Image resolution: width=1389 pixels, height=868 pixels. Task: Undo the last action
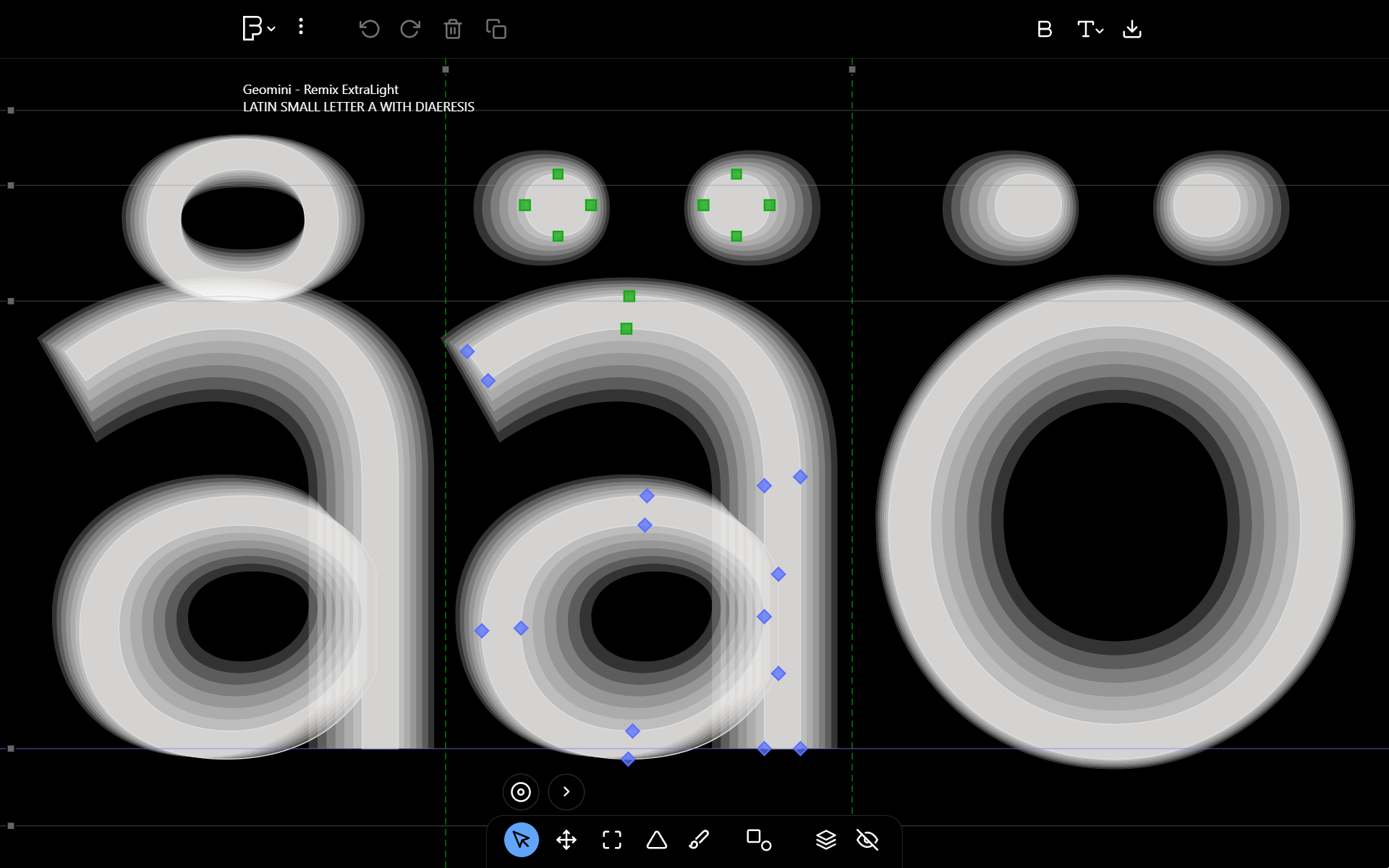click(370, 29)
